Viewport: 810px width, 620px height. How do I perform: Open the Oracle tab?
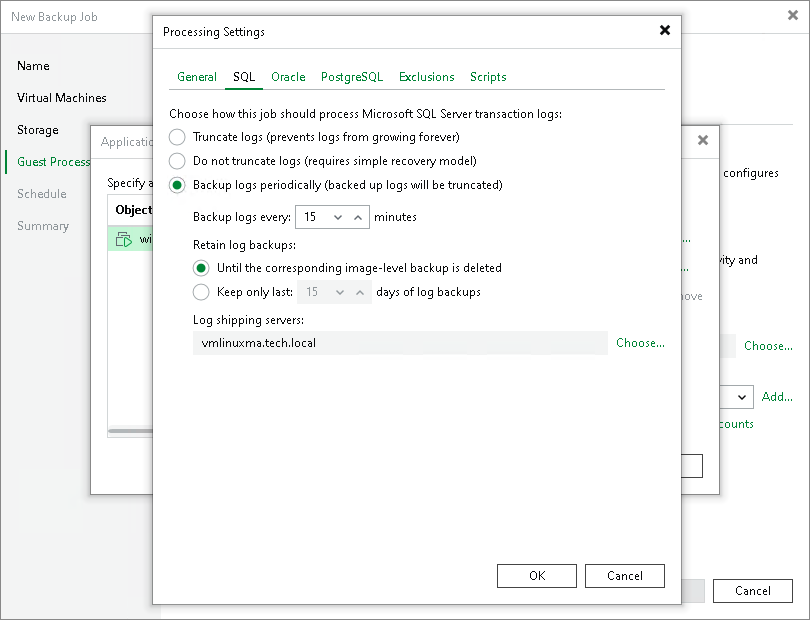tap(288, 77)
